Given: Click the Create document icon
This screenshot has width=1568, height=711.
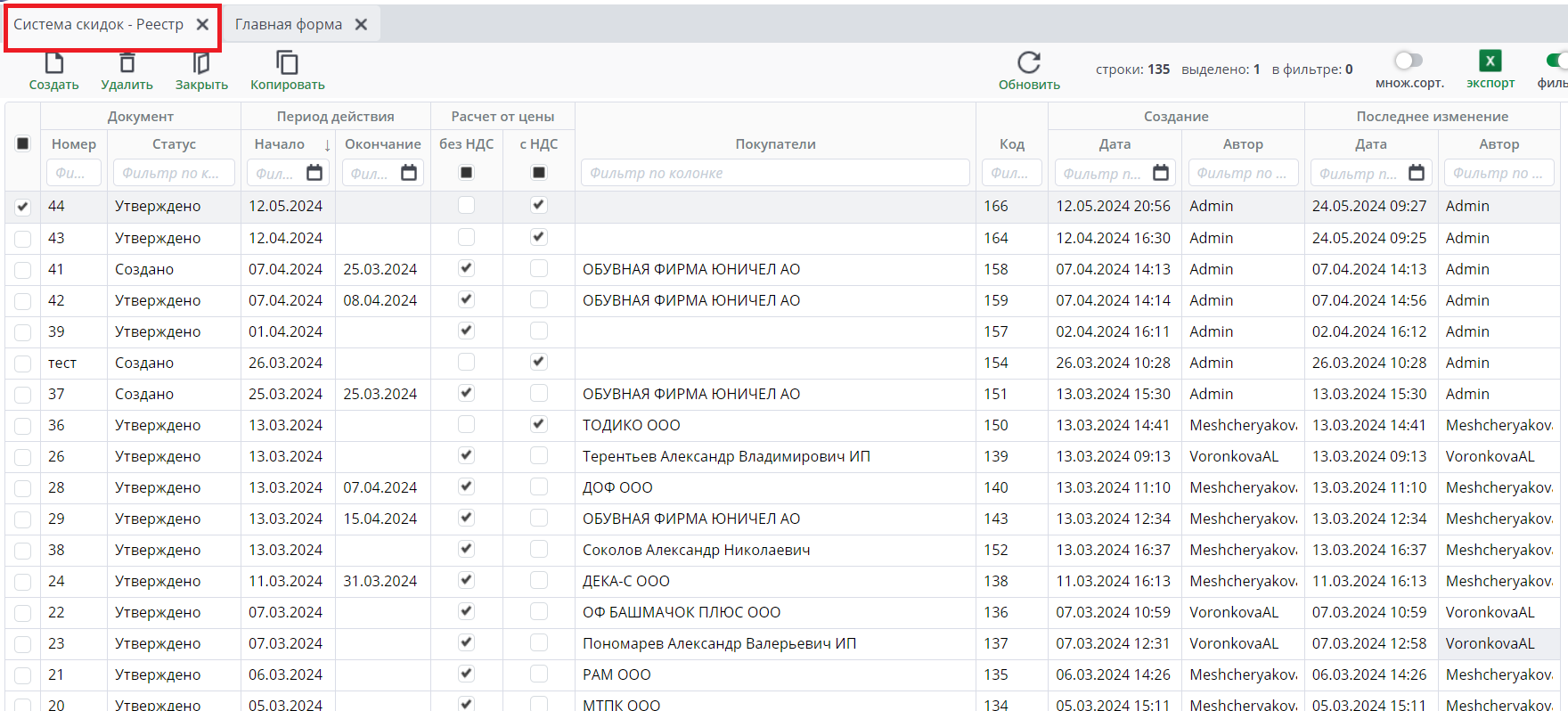Looking at the screenshot, I should pos(54,63).
